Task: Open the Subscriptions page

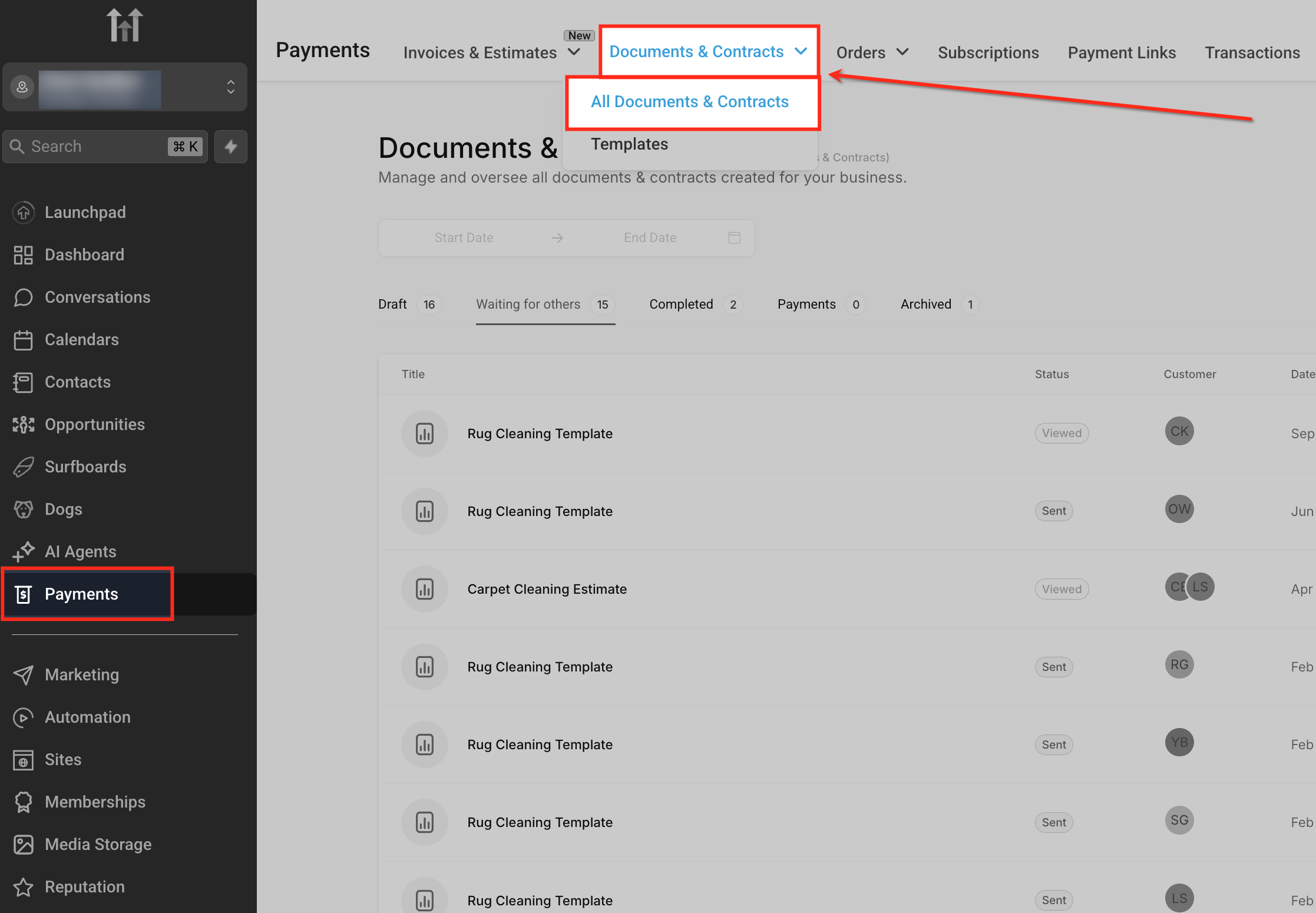Action: click(988, 52)
